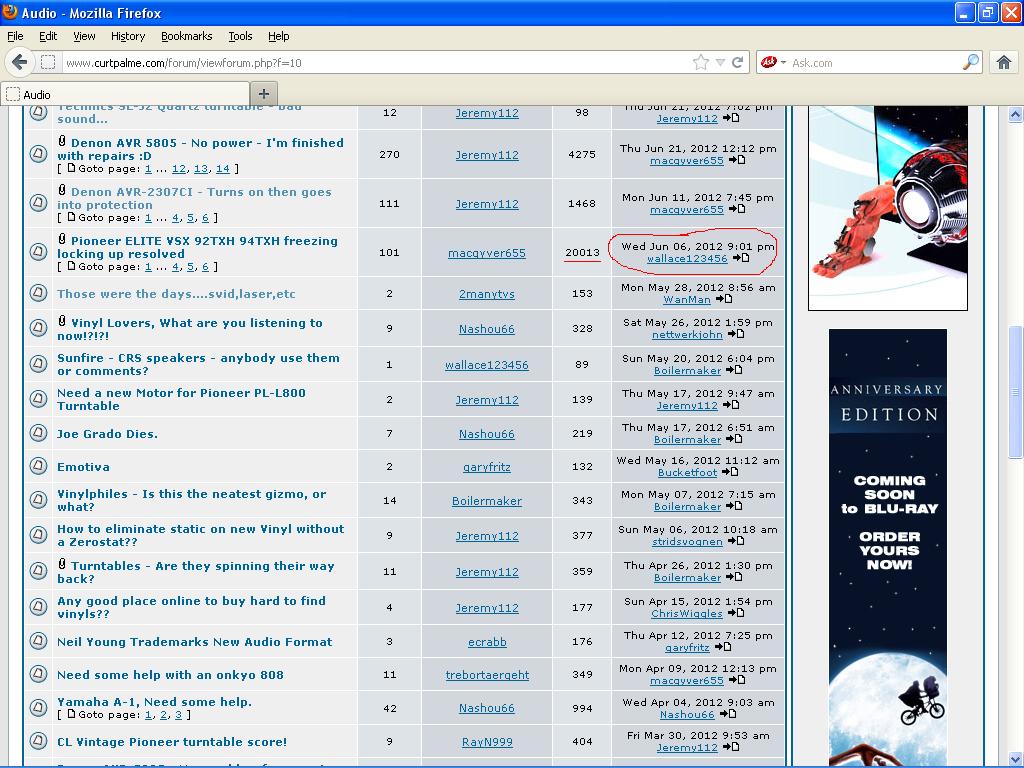Click the scrollbar down arrow
The image size is (1024, 768).
[x=1015, y=759]
